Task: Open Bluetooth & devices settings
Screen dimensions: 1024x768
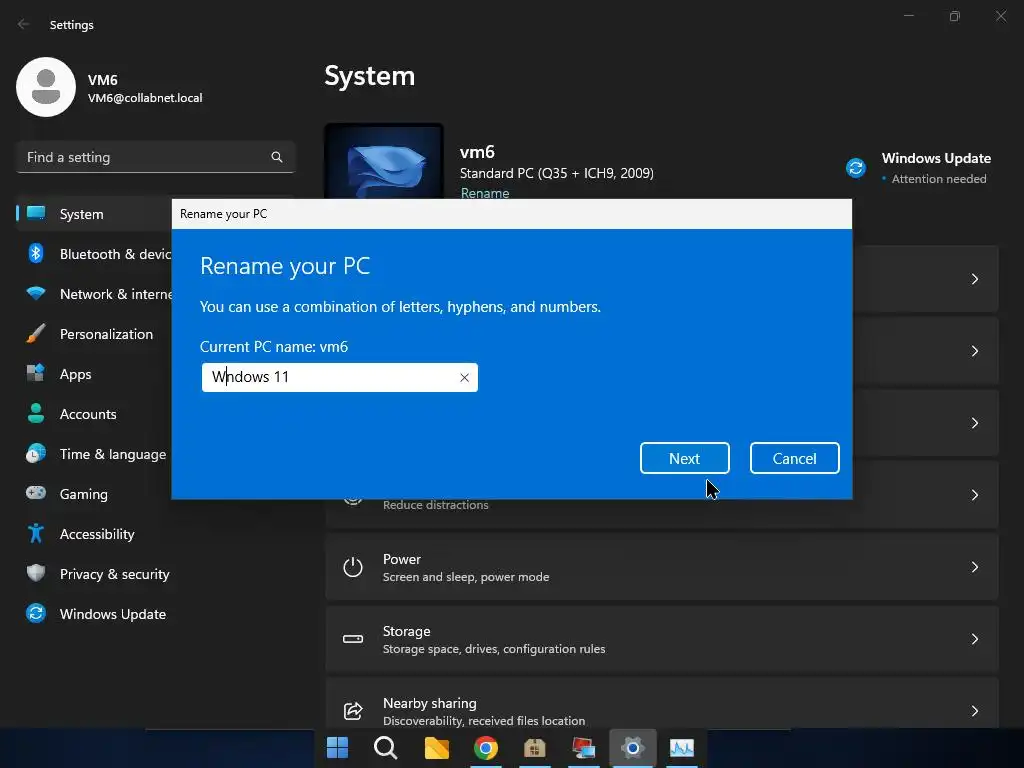Action: click(115, 254)
